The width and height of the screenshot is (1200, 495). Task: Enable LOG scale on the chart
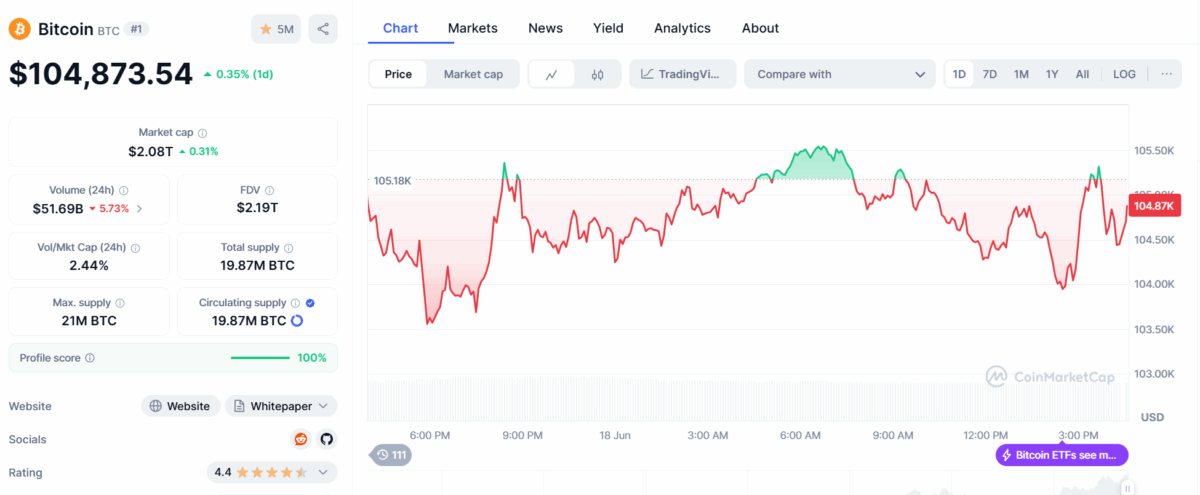(1124, 74)
